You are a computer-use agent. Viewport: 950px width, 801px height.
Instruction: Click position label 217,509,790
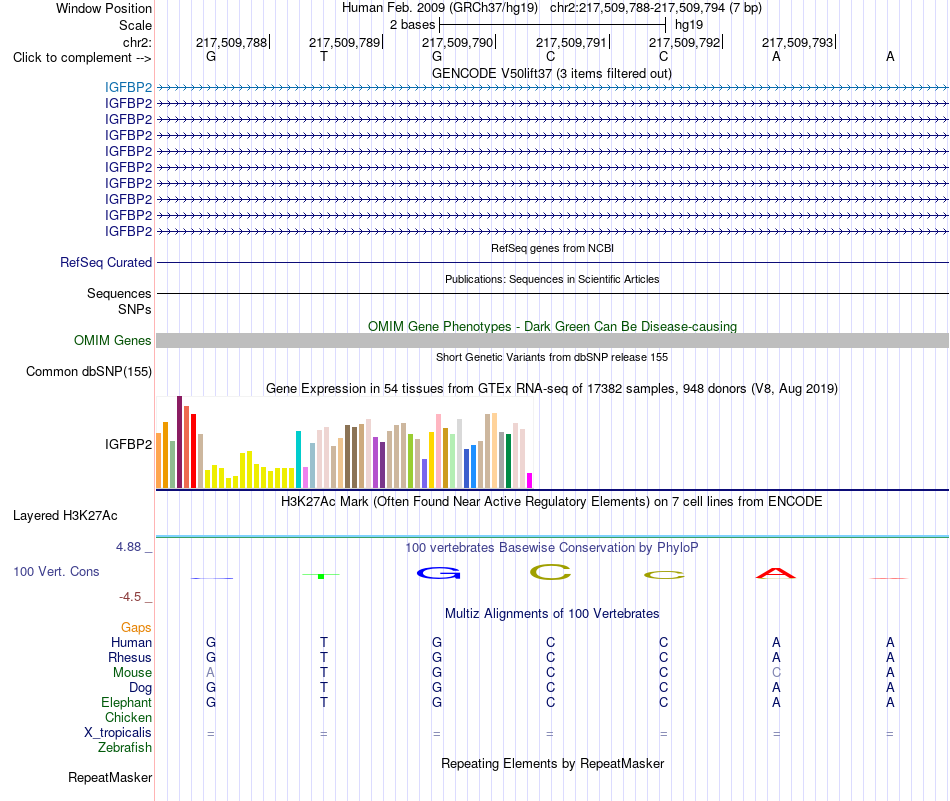coord(457,42)
